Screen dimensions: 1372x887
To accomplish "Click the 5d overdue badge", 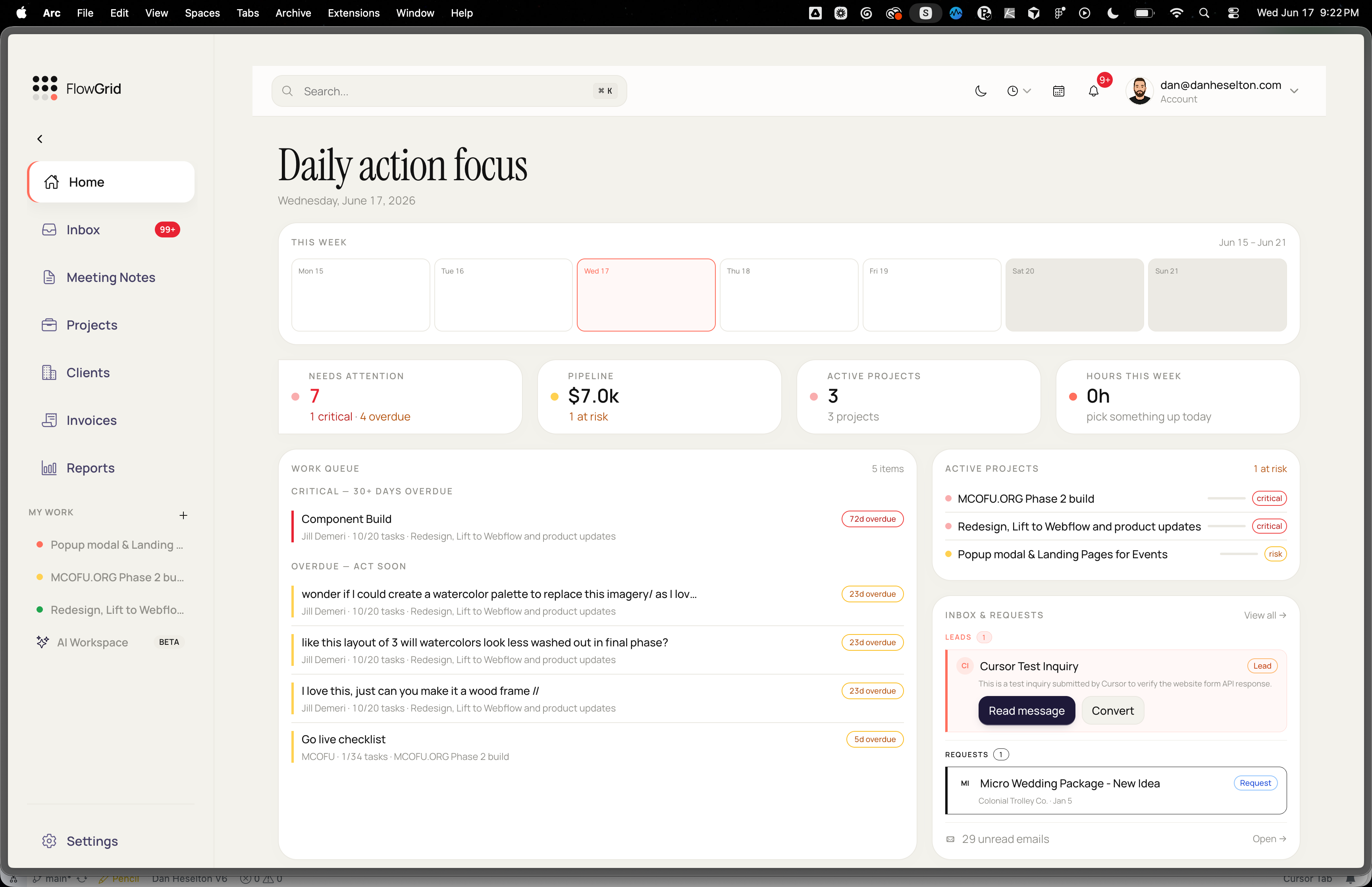I will 875,739.
